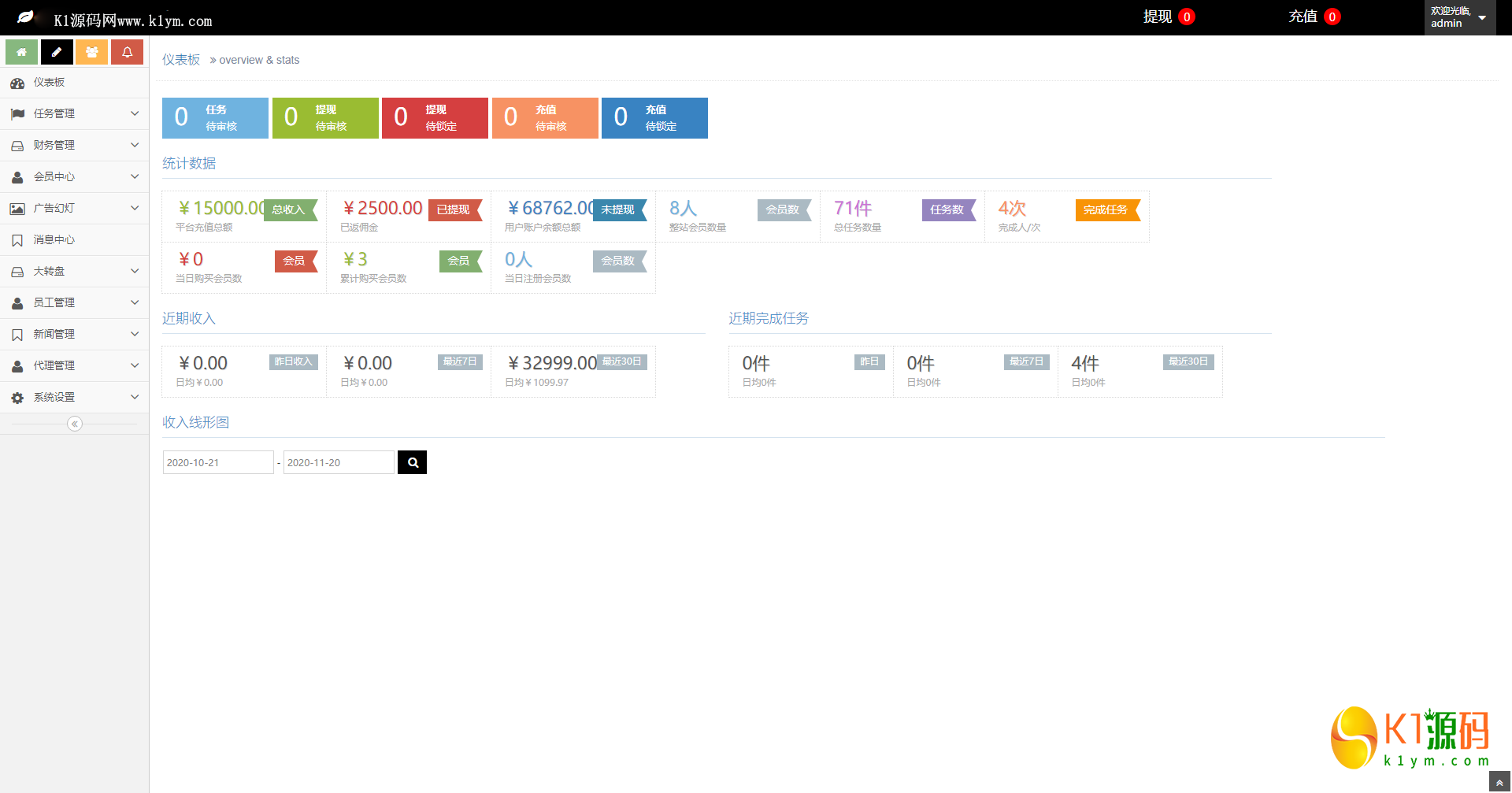Click the start date field showing 2020-10-21
Image resolution: width=1512 pixels, height=793 pixels.
point(217,462)
